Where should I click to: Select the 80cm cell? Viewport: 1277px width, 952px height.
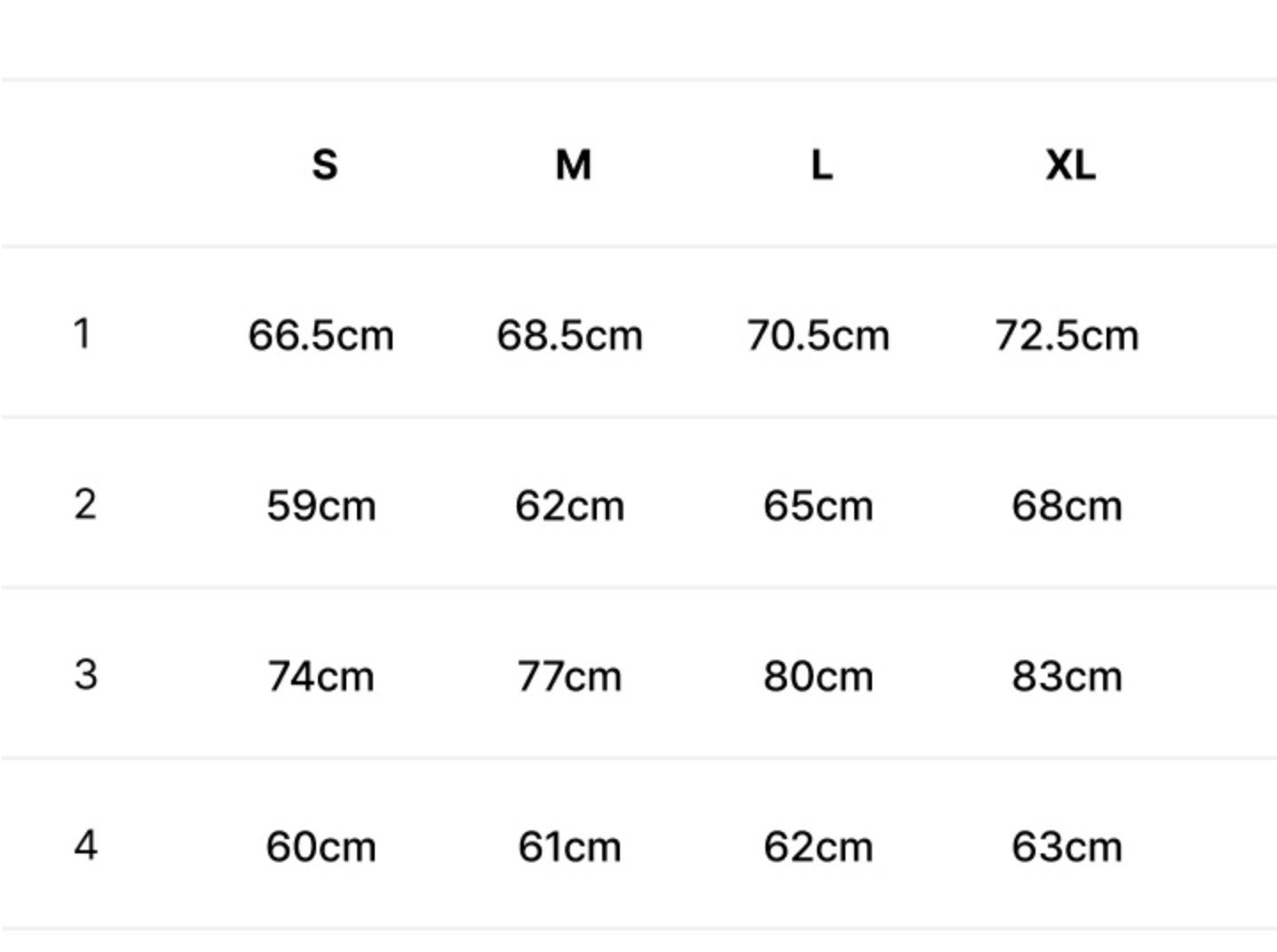(x=818, y=677)
